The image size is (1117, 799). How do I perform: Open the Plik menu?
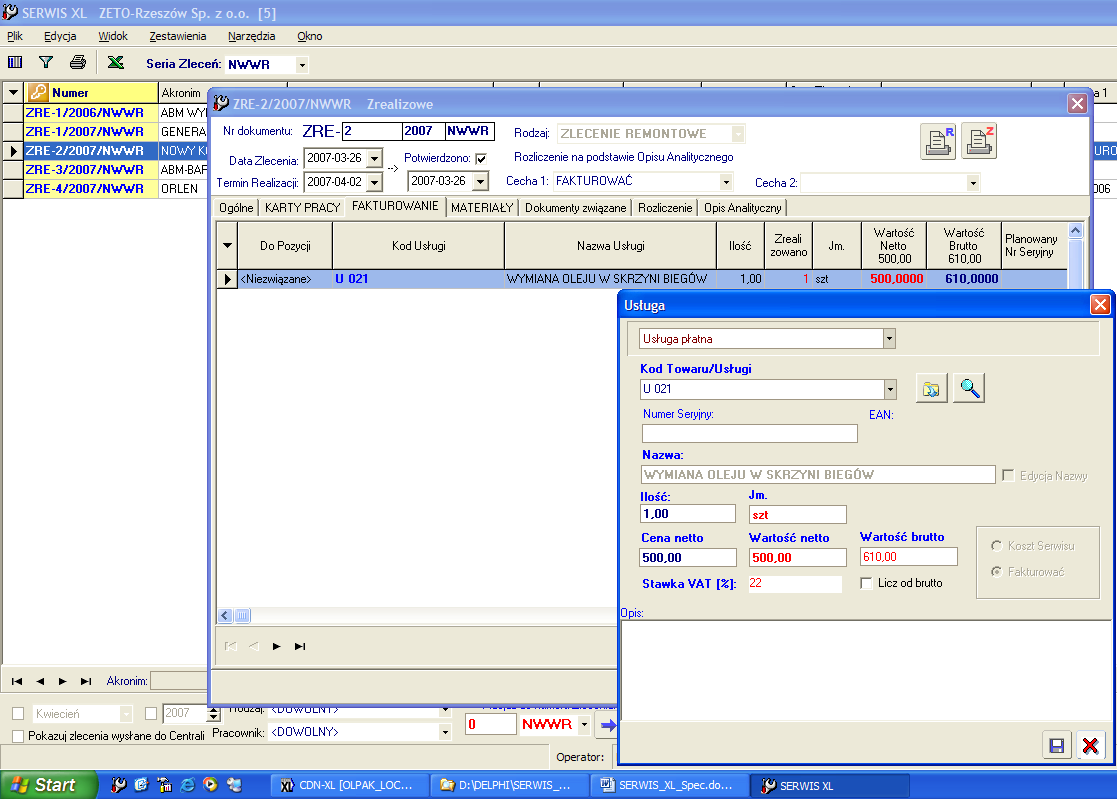point(15,36)
